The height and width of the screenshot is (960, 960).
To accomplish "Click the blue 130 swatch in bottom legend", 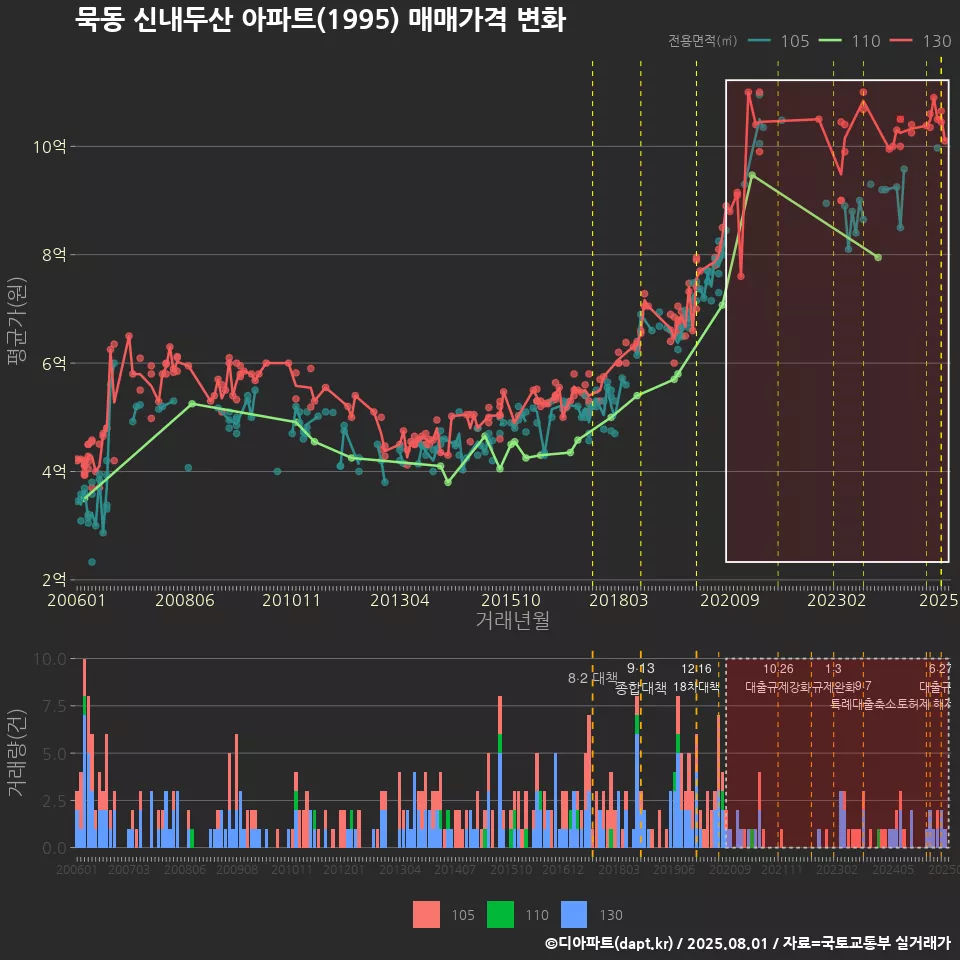I will tap(574, 915).
